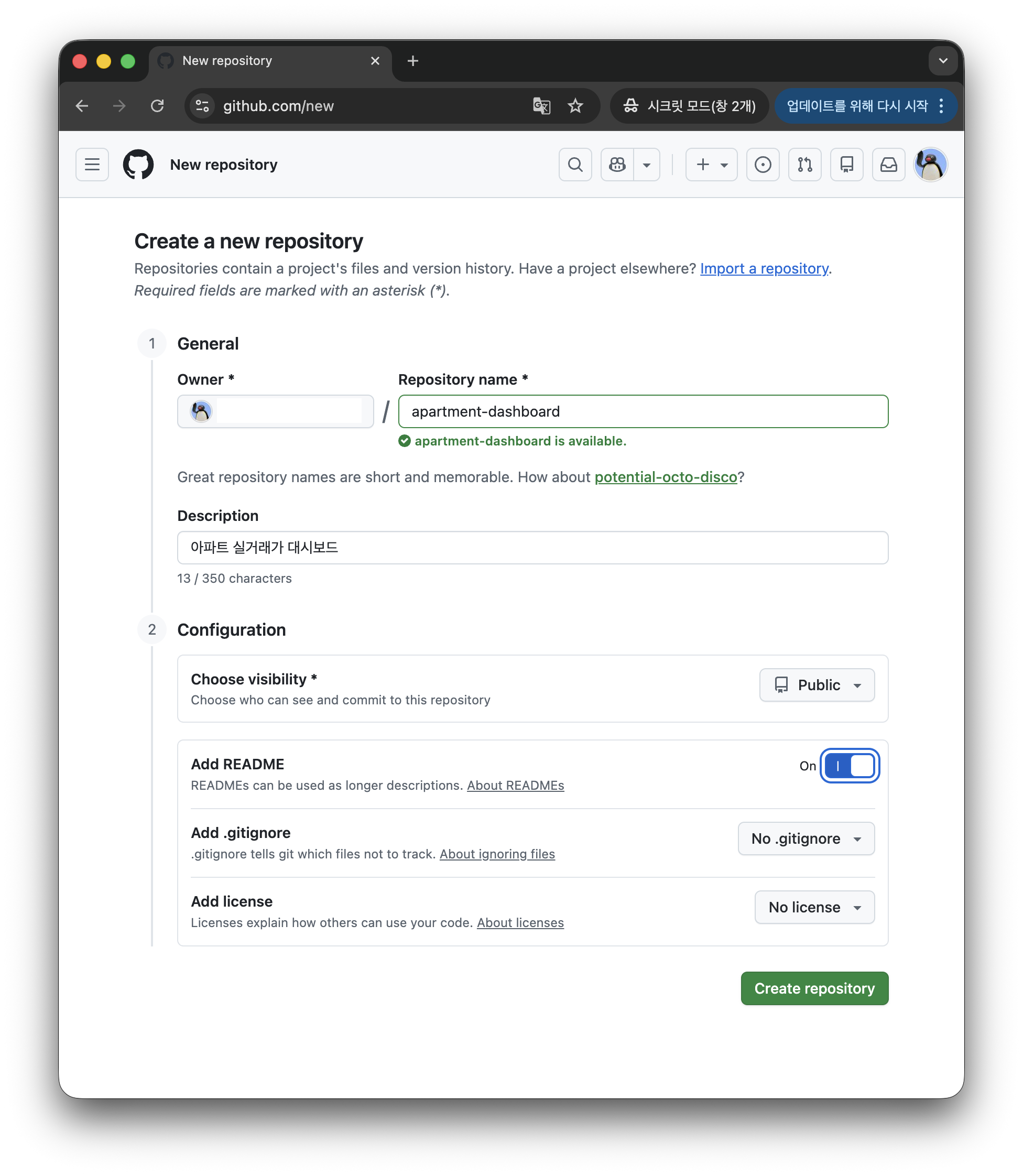Open a new browser tab

(x=413, y=61)
